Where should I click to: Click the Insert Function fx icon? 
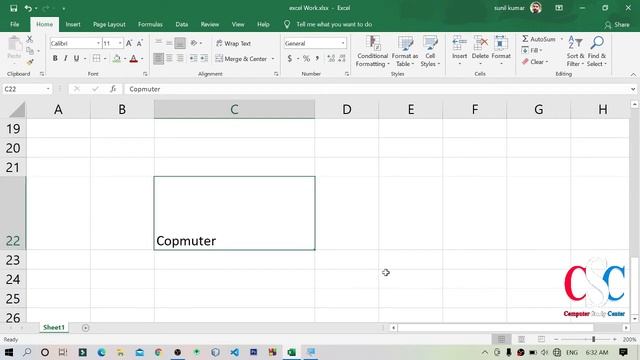pos(113,89)
